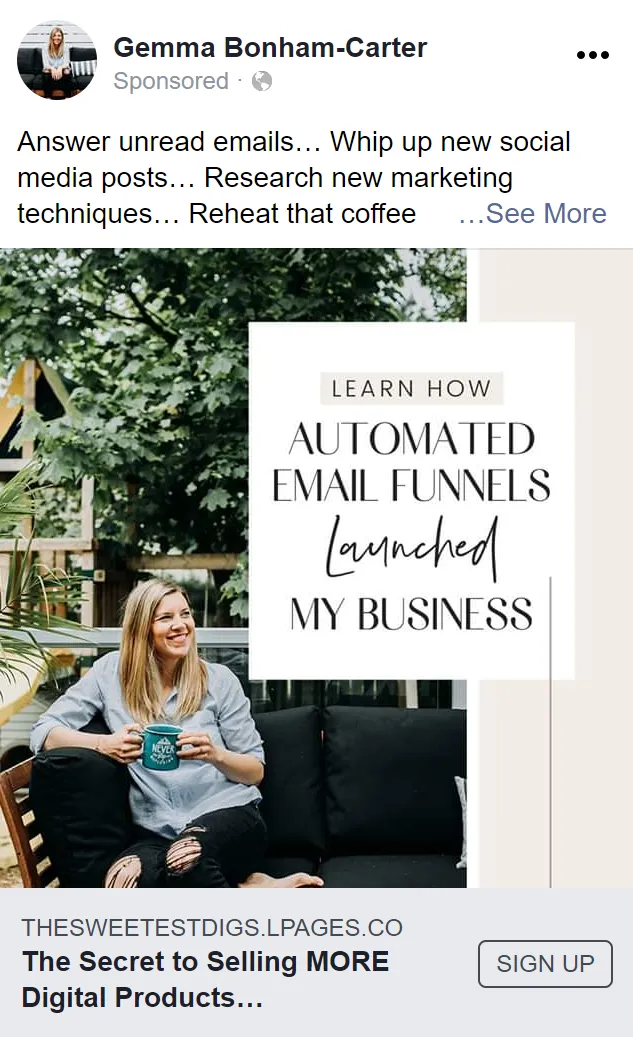This screenshot has height=1037, width=633.
Task: Click the Sponsored label
Action: coord(171,81)
